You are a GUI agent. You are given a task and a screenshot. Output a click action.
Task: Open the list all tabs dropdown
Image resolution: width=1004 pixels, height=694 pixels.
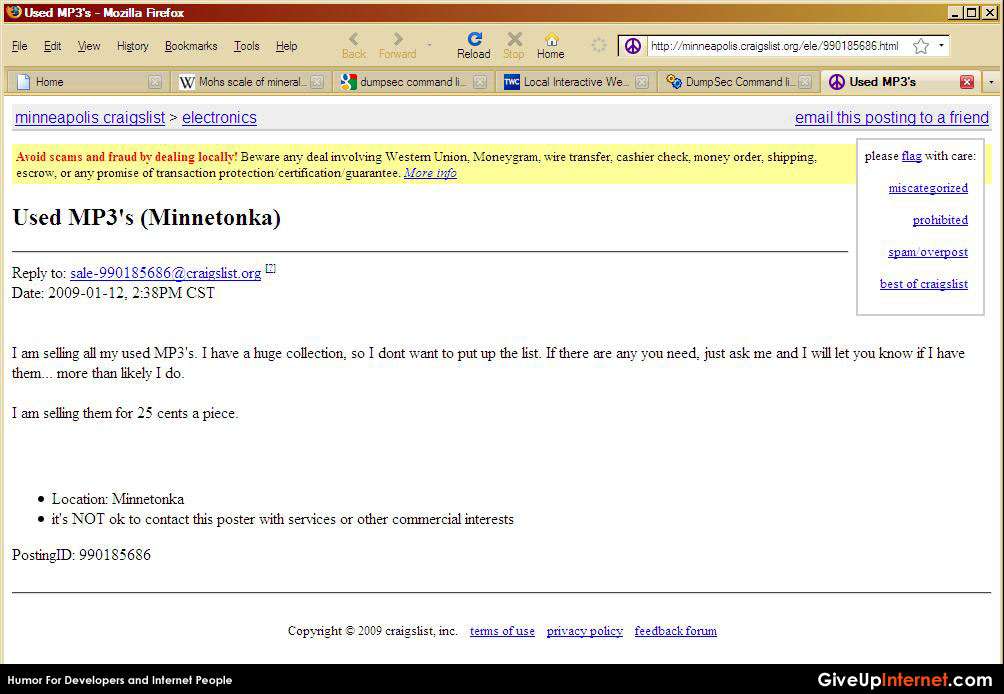pyautogui.click(x=991, y=82)
